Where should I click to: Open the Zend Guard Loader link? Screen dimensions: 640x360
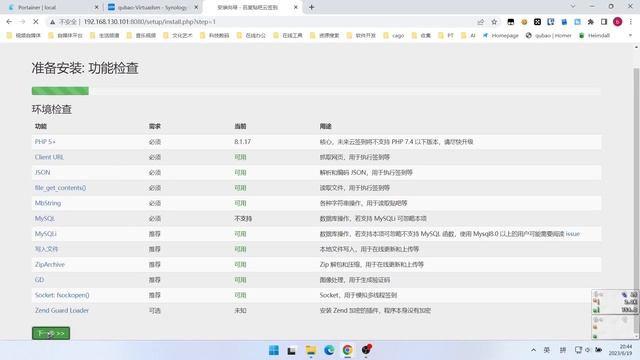click(x=62, y=310)
